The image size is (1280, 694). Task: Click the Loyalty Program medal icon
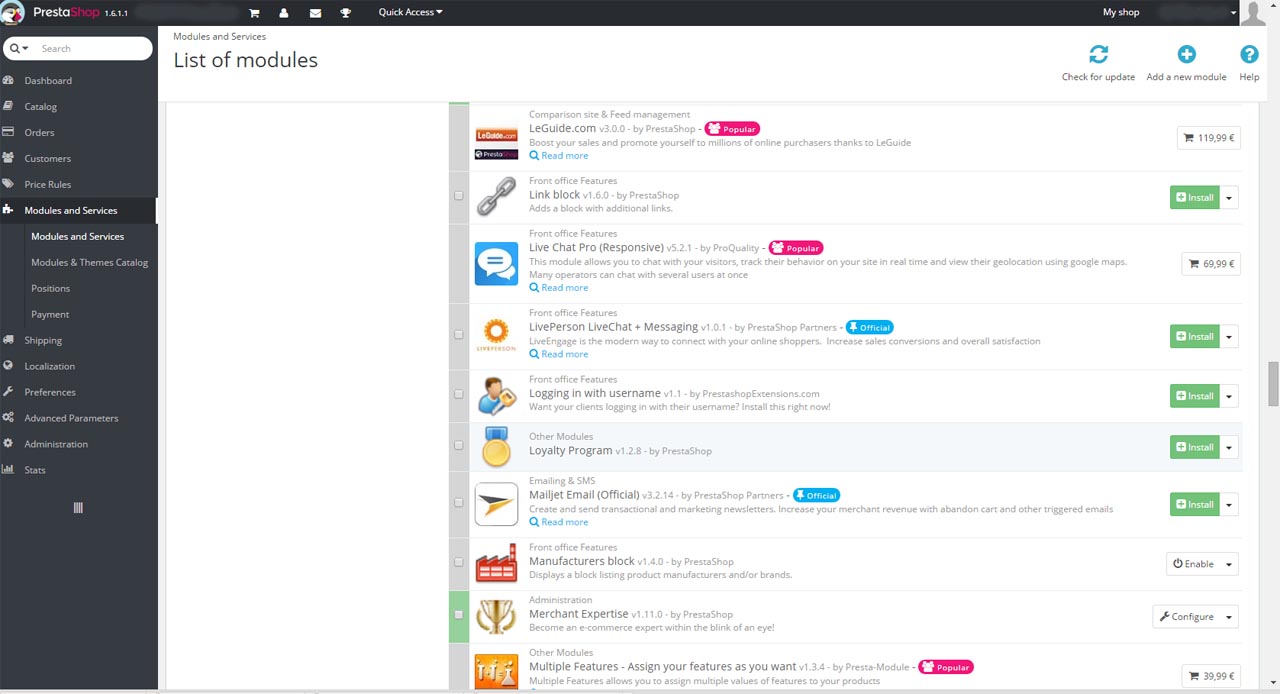[x=496, y=447]
